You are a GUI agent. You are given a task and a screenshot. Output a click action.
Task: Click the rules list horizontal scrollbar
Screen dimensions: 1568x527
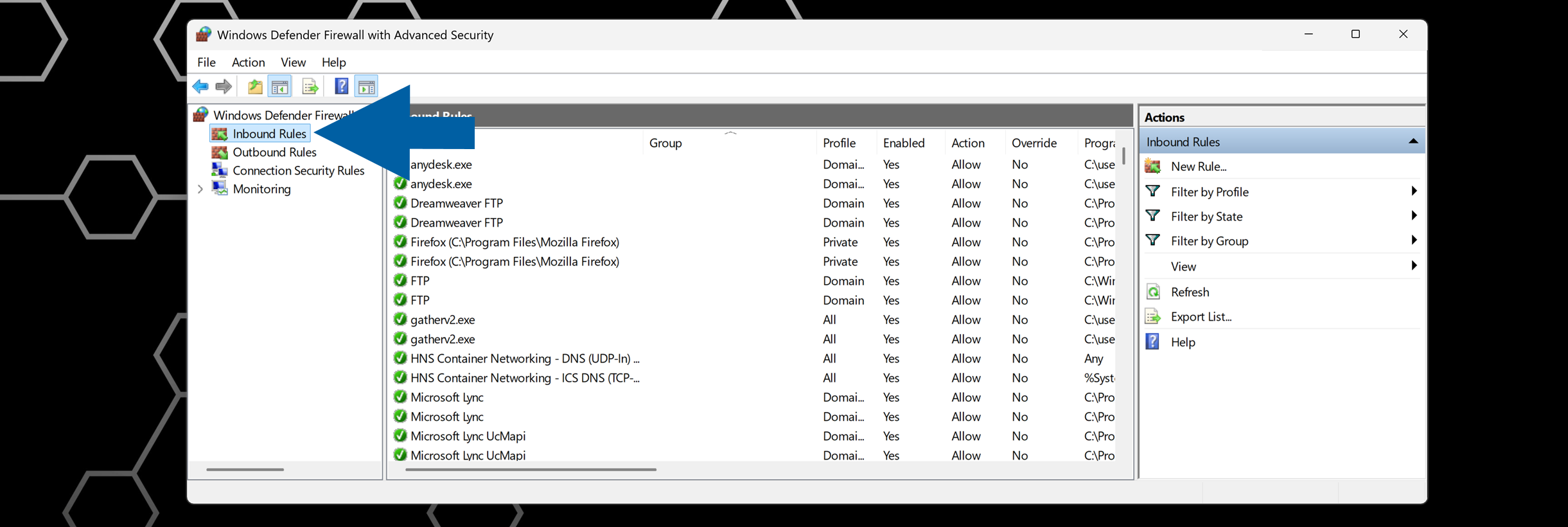click(x=531, y=470)
